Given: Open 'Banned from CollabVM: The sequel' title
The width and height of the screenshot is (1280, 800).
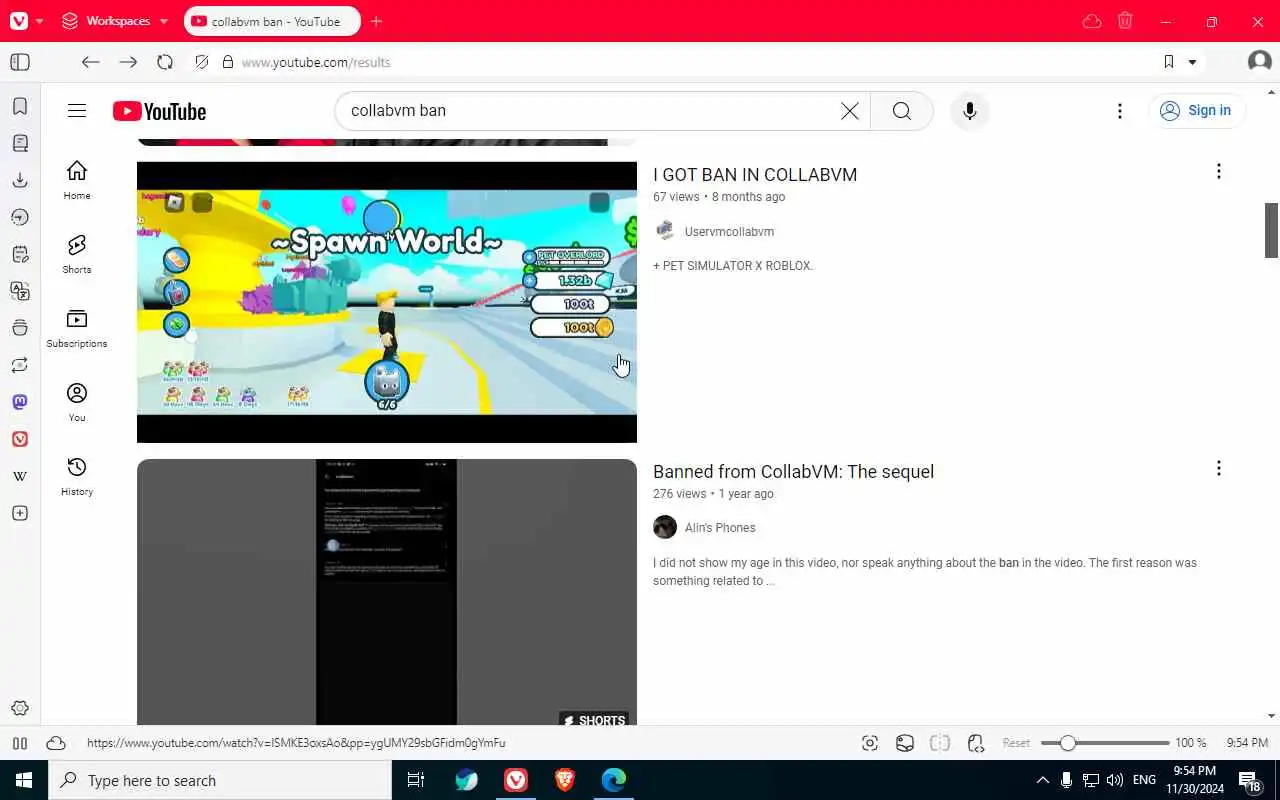Looking at the screenshot, I should pyautogui.click(x=793, y=472).
